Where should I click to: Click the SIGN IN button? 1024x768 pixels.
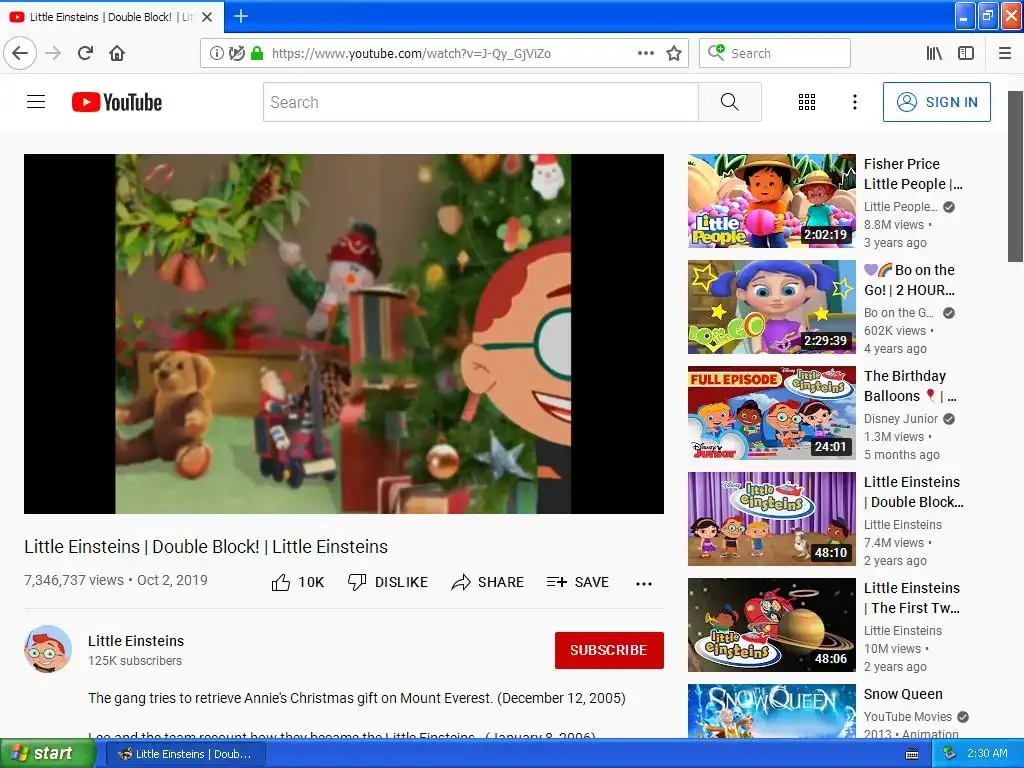click(x=936, y=102)
